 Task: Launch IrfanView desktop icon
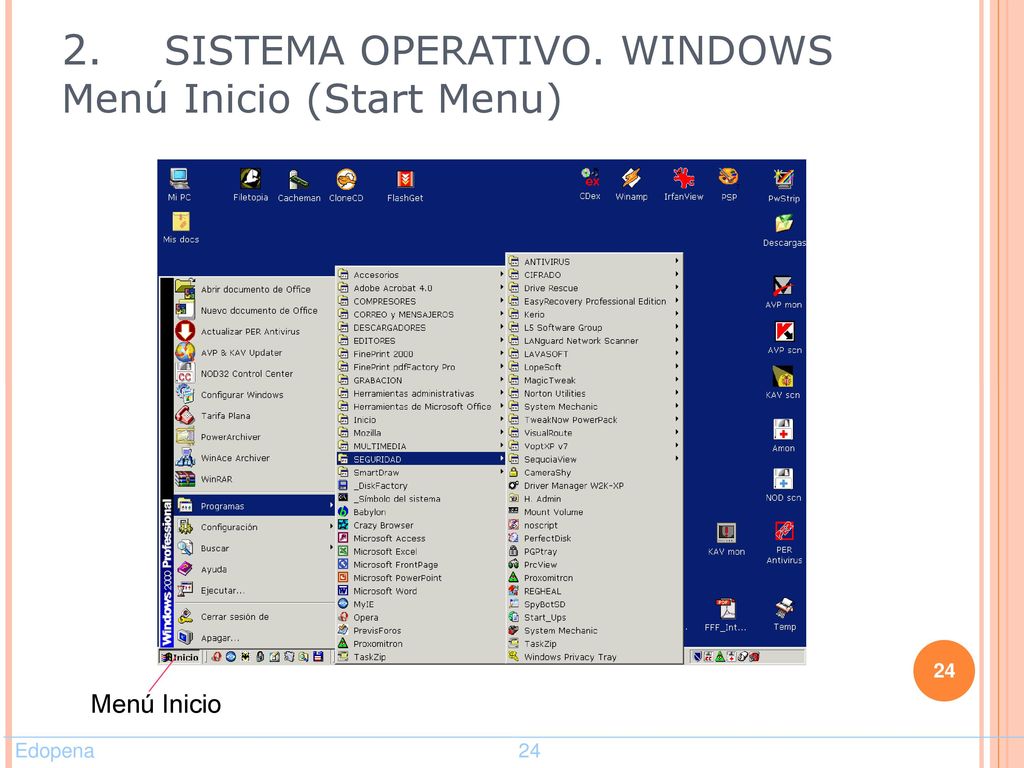coord(684,184)
